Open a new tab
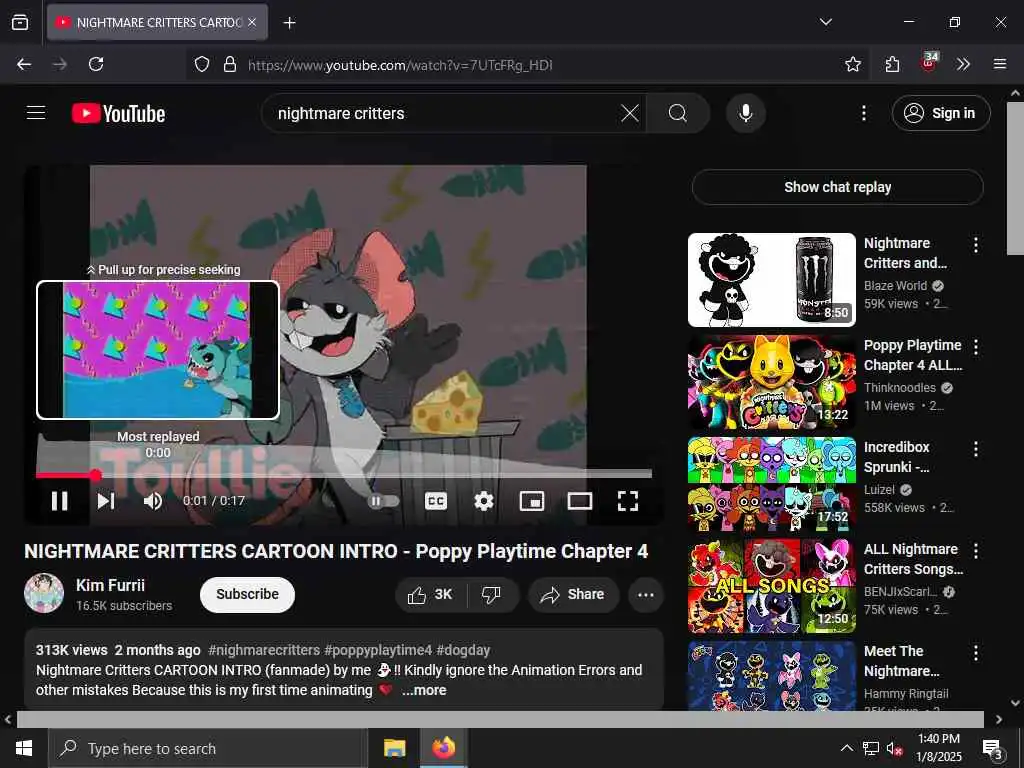The width and height of the screenshot is (1024, 768). (289, 23)
